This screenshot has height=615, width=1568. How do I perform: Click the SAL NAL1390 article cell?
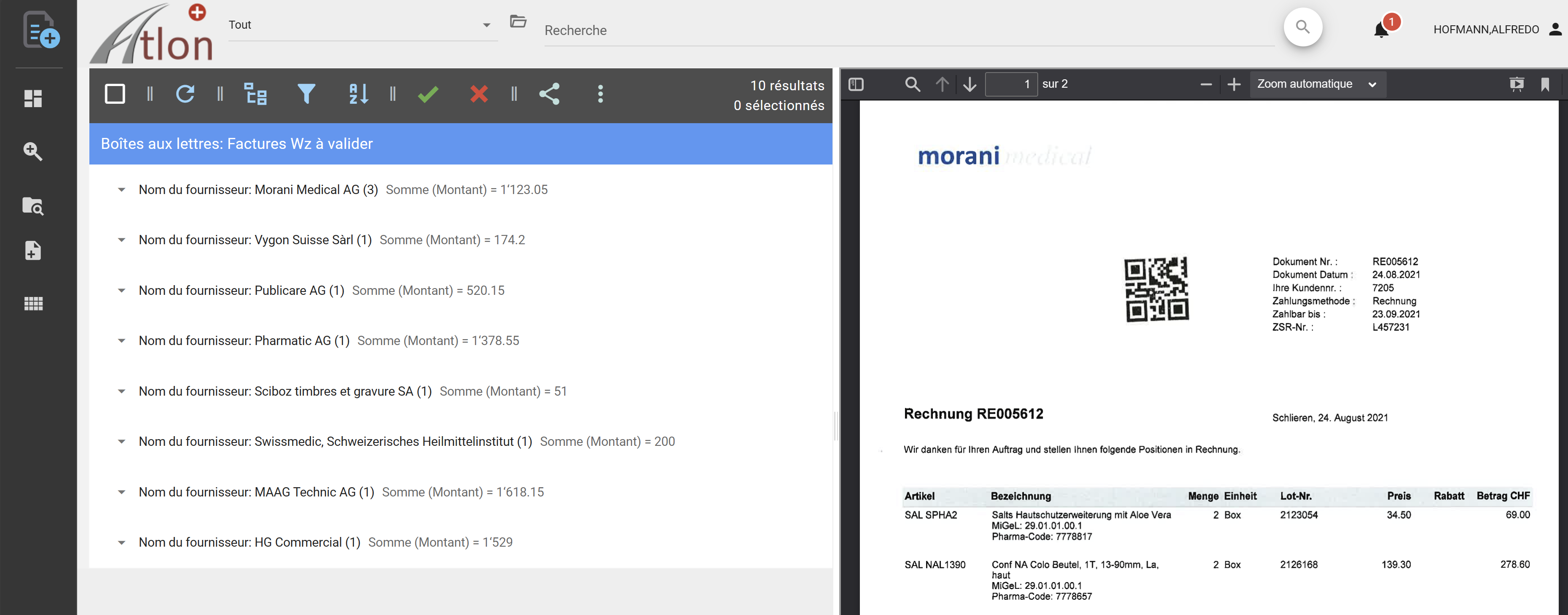click(935, 564)
